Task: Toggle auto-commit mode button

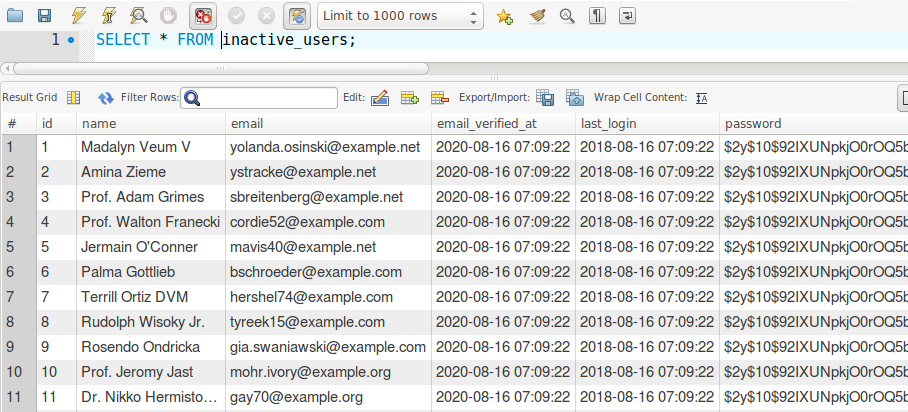Action: coord(297,16)
